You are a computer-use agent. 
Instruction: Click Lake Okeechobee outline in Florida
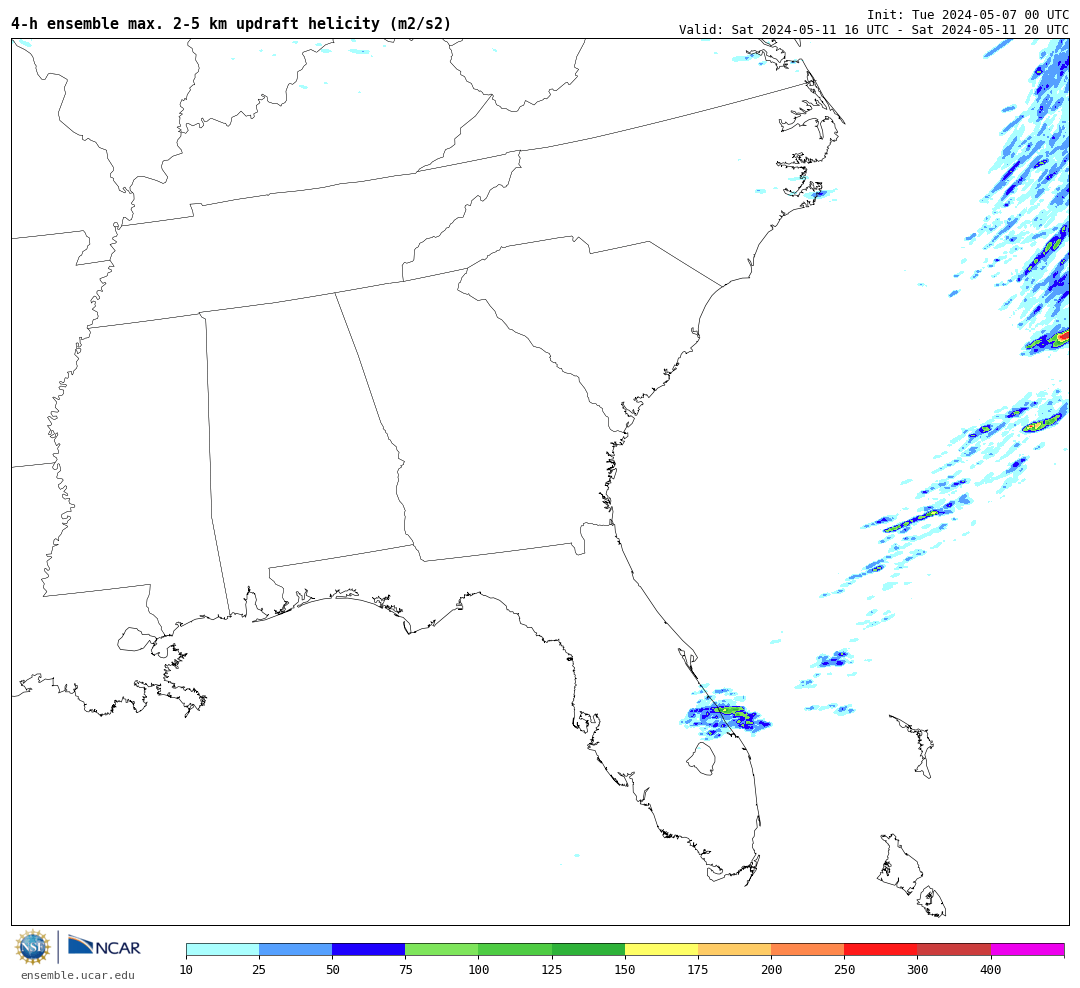pos(701,759)
